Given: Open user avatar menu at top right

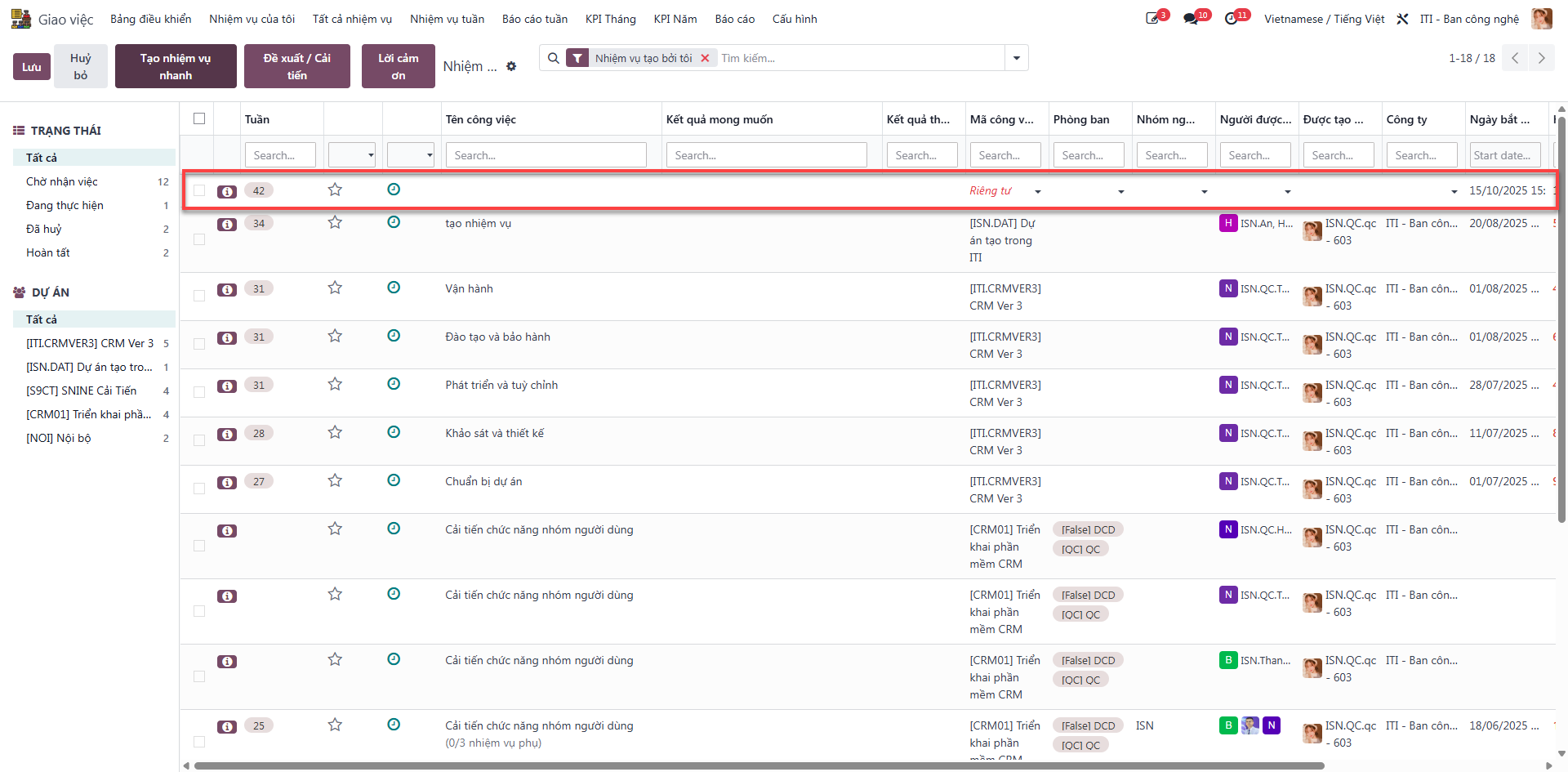Looking at the screenshot, I should pyautogui.click(x=1542, y=19).
